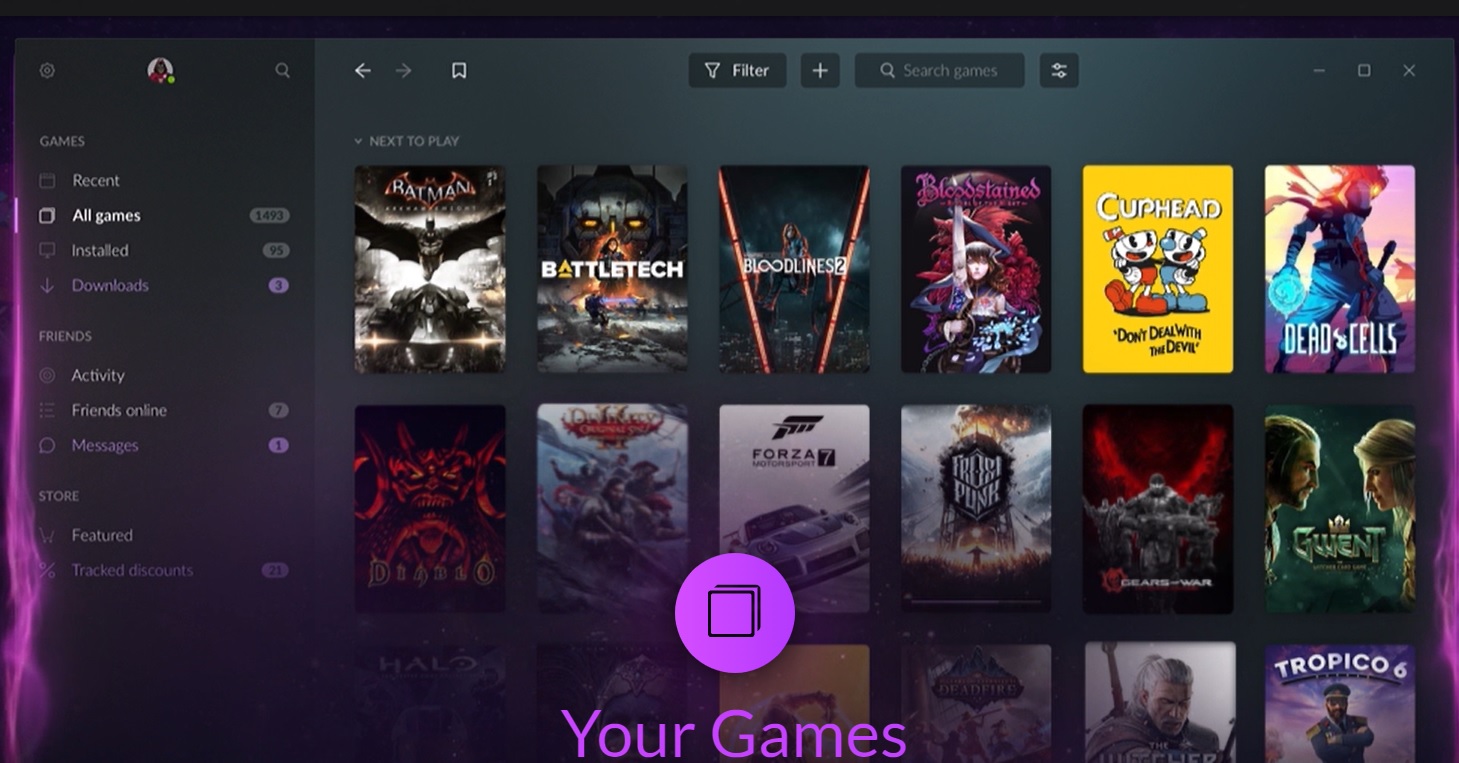Click the Friends online count badge
This screenshot has height=763, width=1459.
[x=279, y=411]
